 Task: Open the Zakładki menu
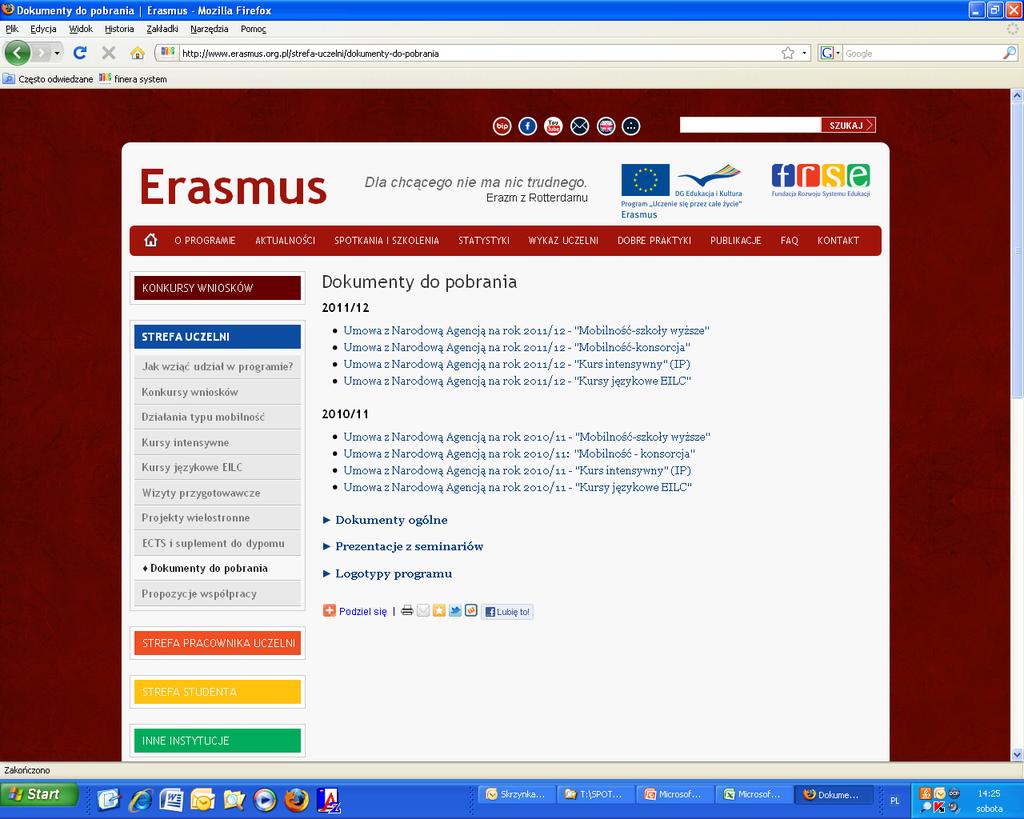162,29
